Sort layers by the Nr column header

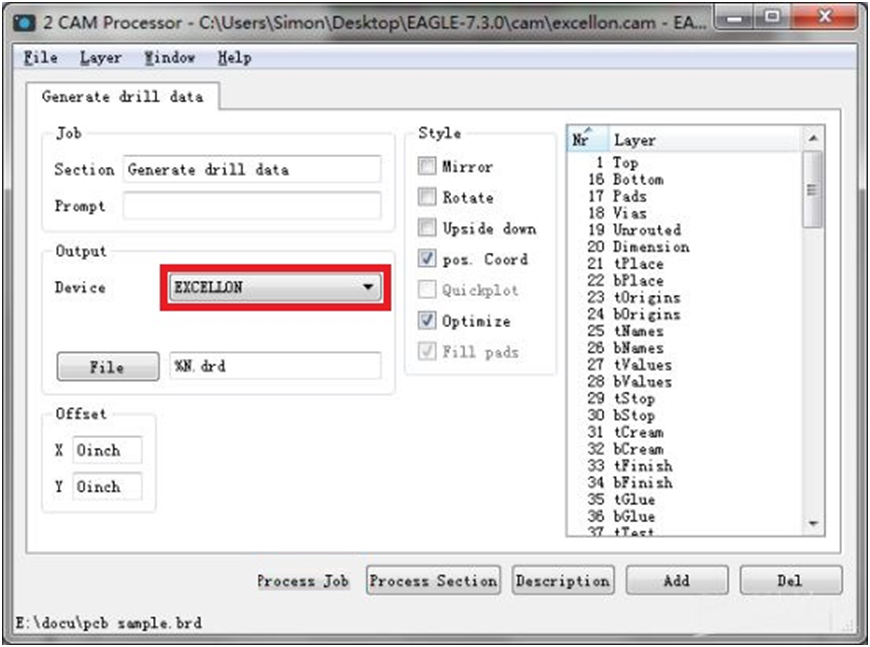click(581, 140)
